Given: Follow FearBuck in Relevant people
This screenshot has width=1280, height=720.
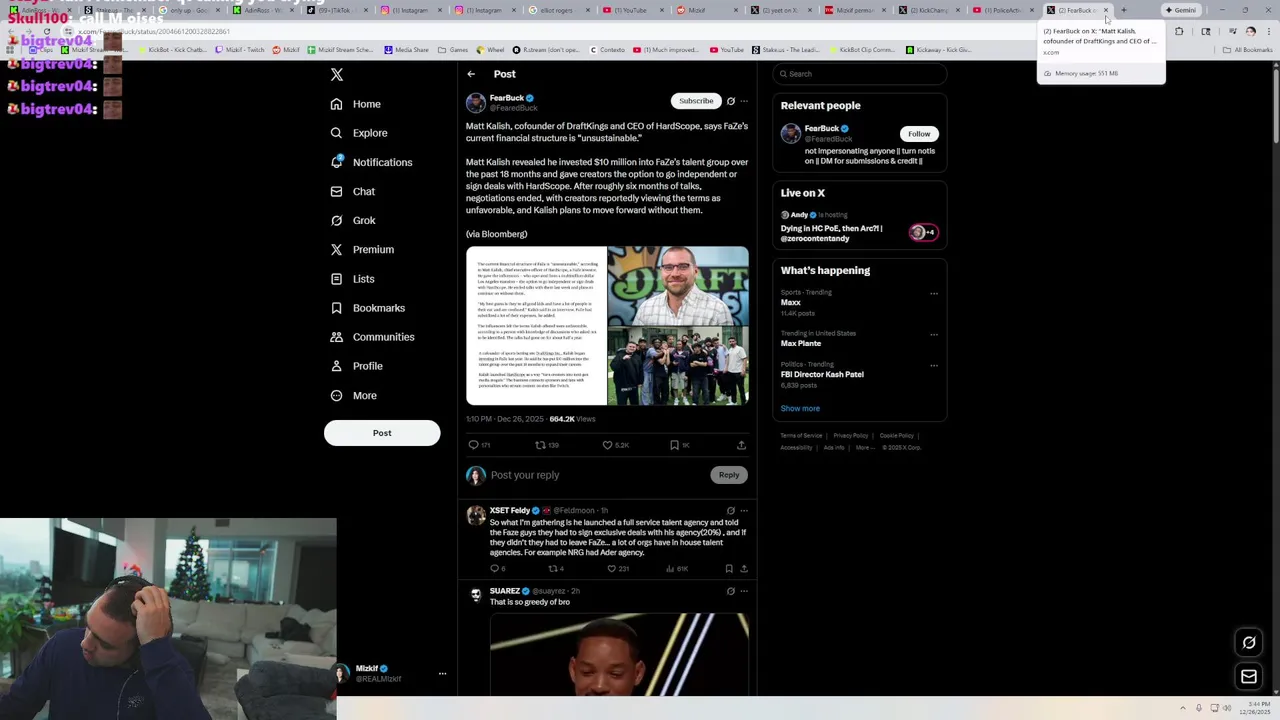Looking at the screenshot, I should [x=919, y=134].
